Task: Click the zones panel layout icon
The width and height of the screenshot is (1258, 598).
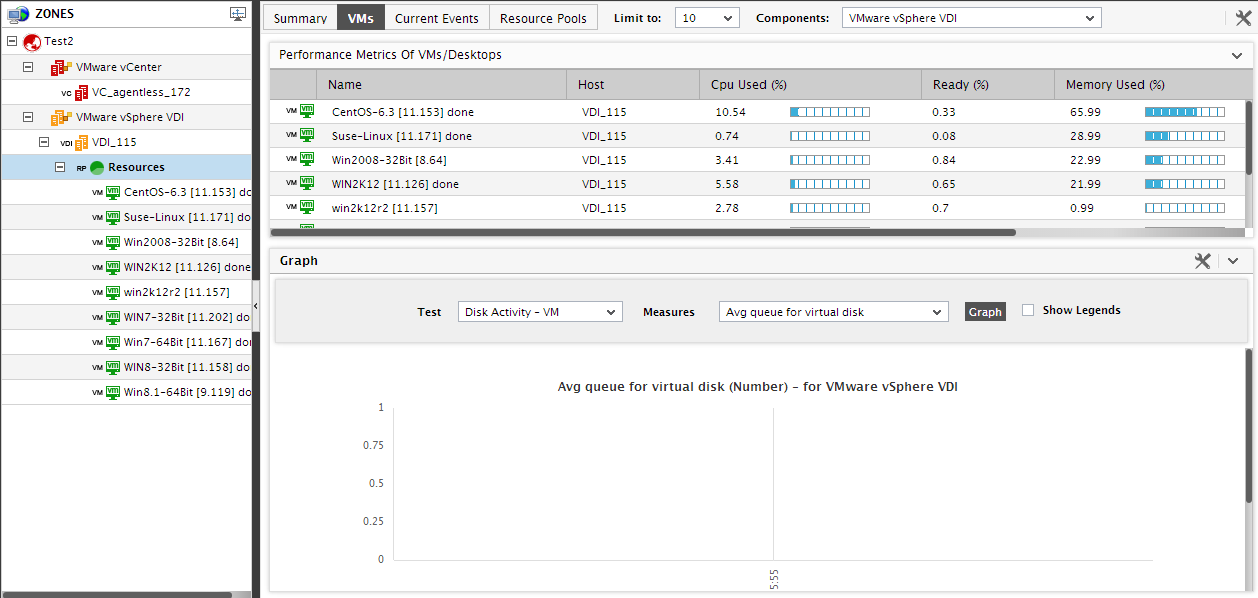Action: click(238, 14)
